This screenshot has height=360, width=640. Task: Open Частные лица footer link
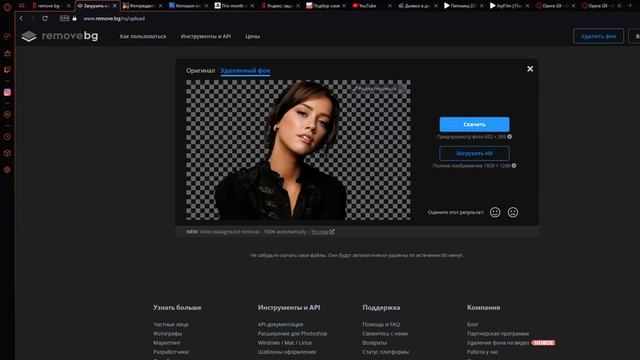[x=171, y=324]
